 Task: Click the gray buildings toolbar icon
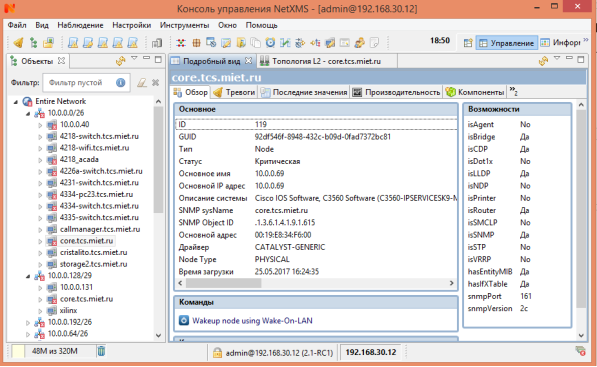tap(157, 43)
